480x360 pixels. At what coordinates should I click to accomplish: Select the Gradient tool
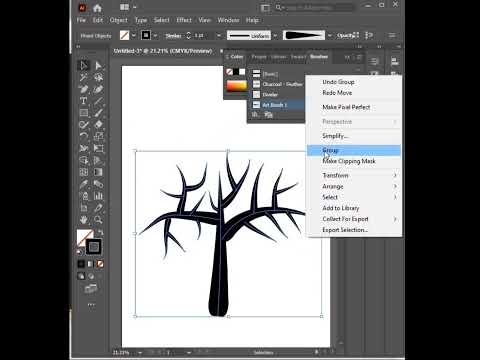[98, 172]
